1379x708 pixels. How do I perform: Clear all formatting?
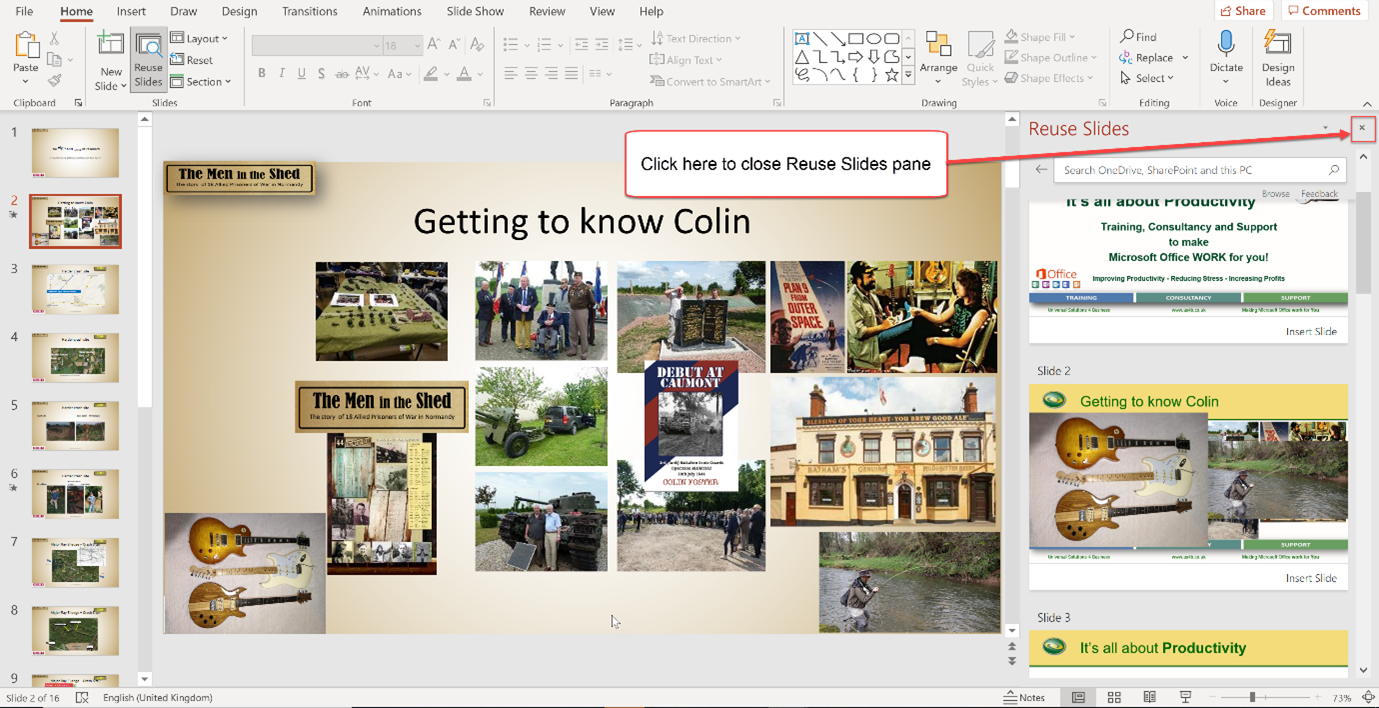click(477, 45)
